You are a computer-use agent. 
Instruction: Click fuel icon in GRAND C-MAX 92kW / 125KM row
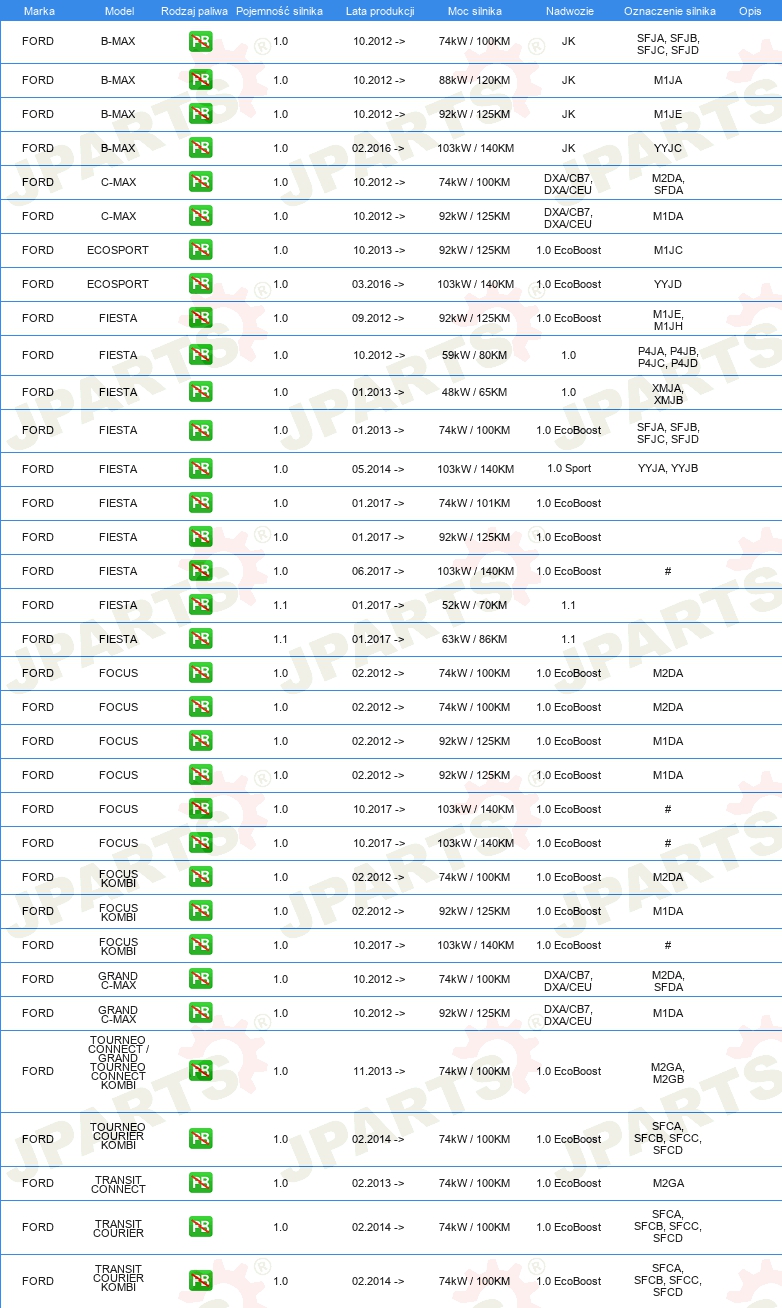201,1013
